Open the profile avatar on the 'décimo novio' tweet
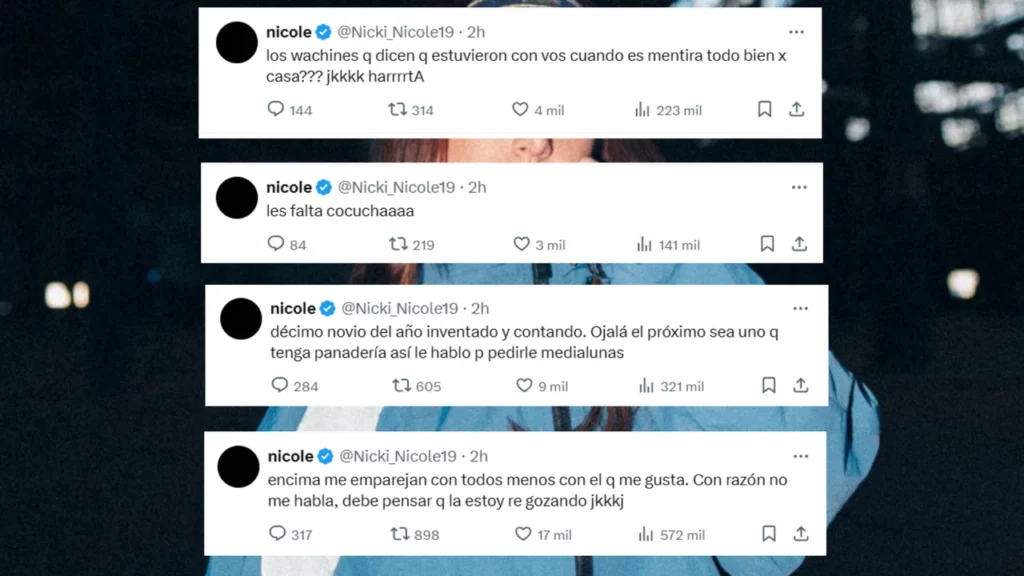The height and width of the screenshot is (576, 1024). tap(241, 319)
